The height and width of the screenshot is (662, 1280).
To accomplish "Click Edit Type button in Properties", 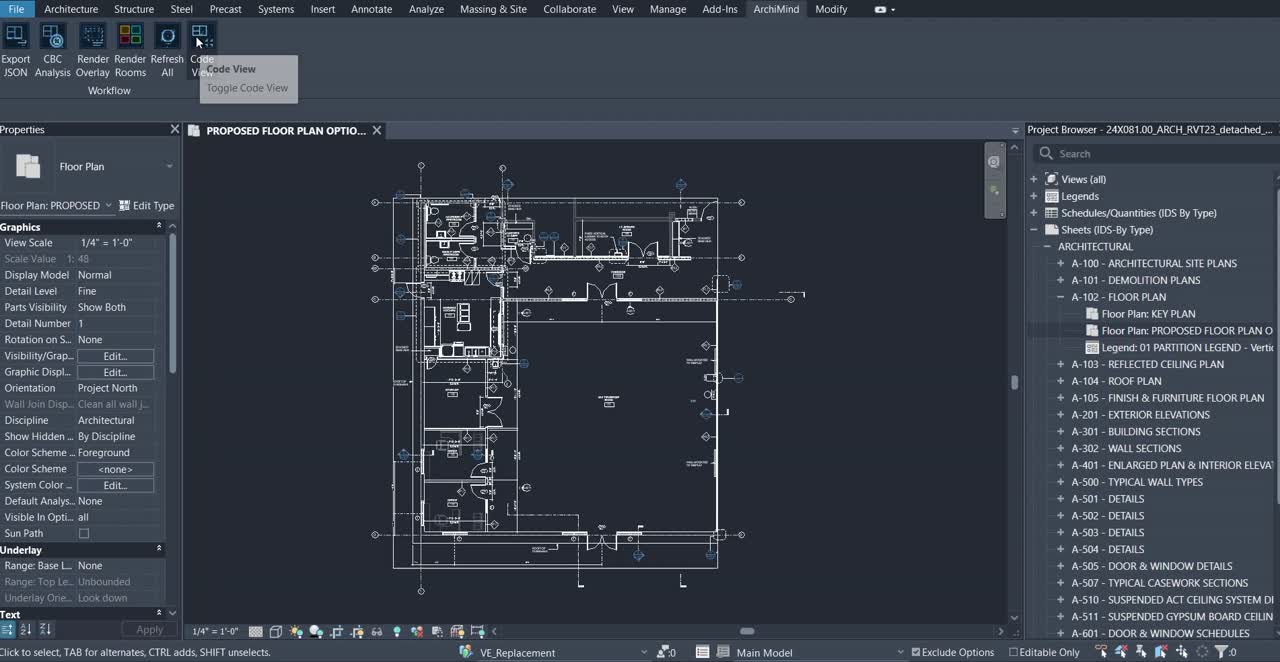I will [147, 205].
